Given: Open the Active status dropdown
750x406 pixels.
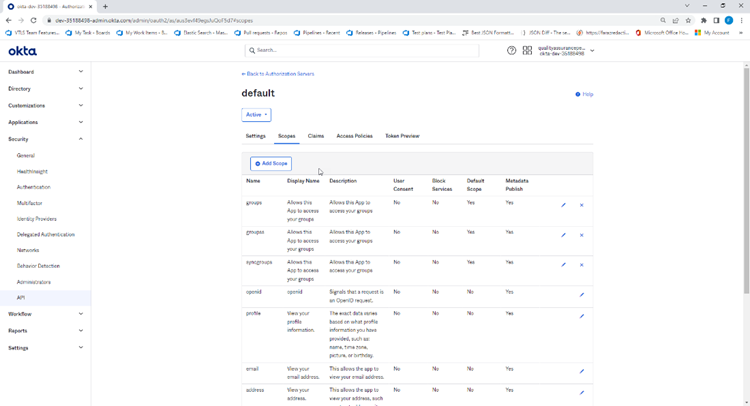Looking at the screenshot, I should [256, 115].
